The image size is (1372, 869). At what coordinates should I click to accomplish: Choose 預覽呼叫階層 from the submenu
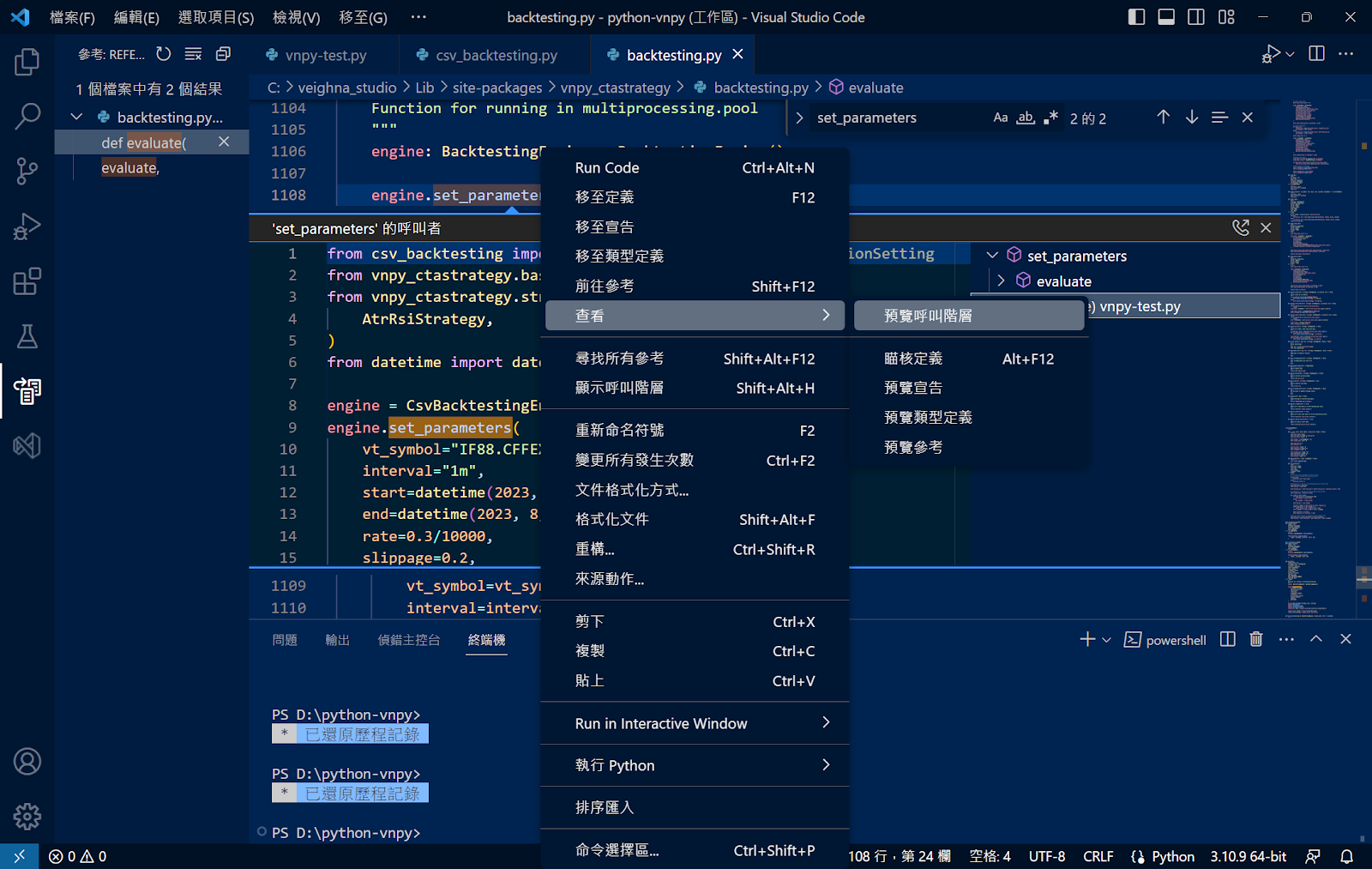[x=969, y=316]
